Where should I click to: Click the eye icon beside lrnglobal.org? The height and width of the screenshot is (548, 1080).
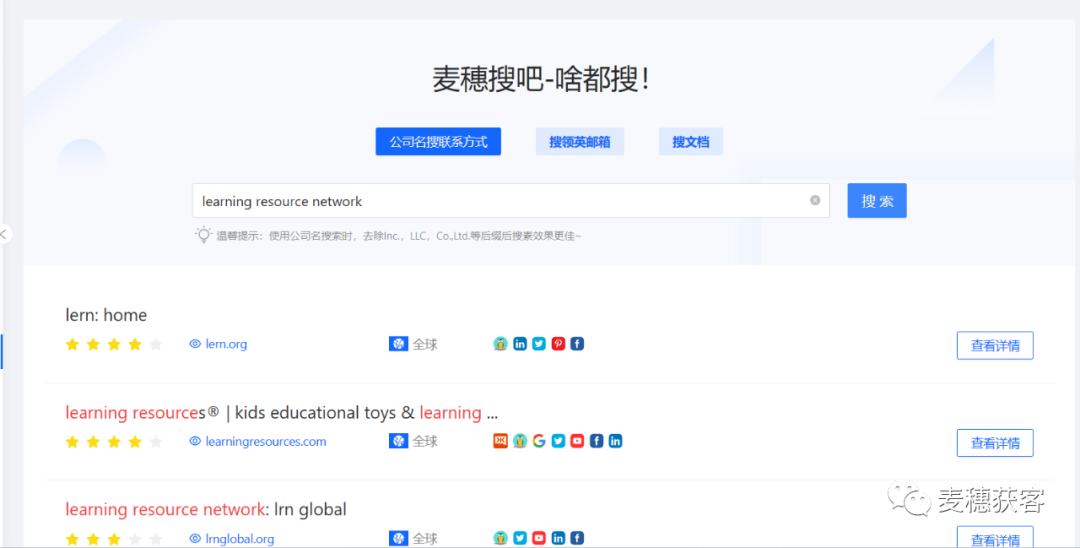[x=195, y=538]
